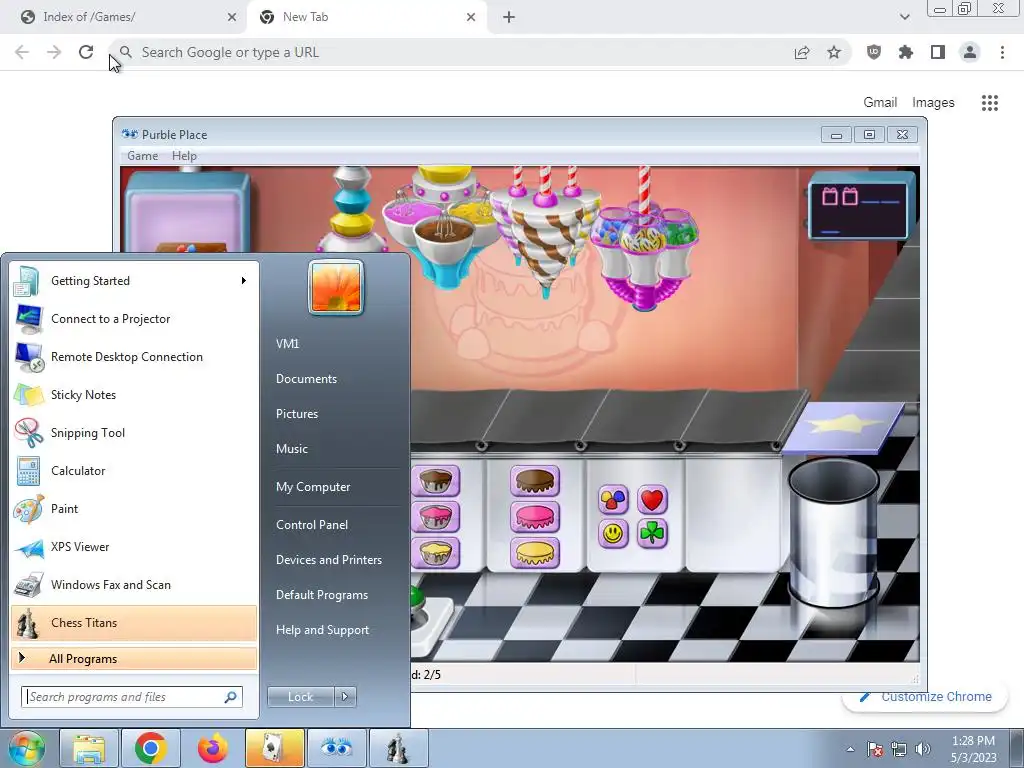Open the share page icon in address bar

pyautogui.click(x=802, y=52)
